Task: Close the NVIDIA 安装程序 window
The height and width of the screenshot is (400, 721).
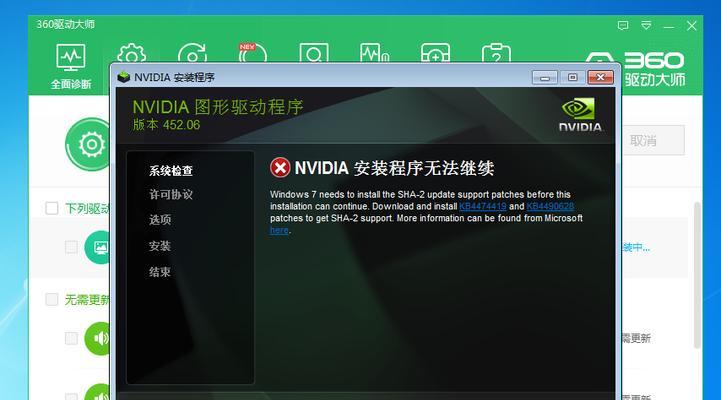Action: [x=600, y=77]
